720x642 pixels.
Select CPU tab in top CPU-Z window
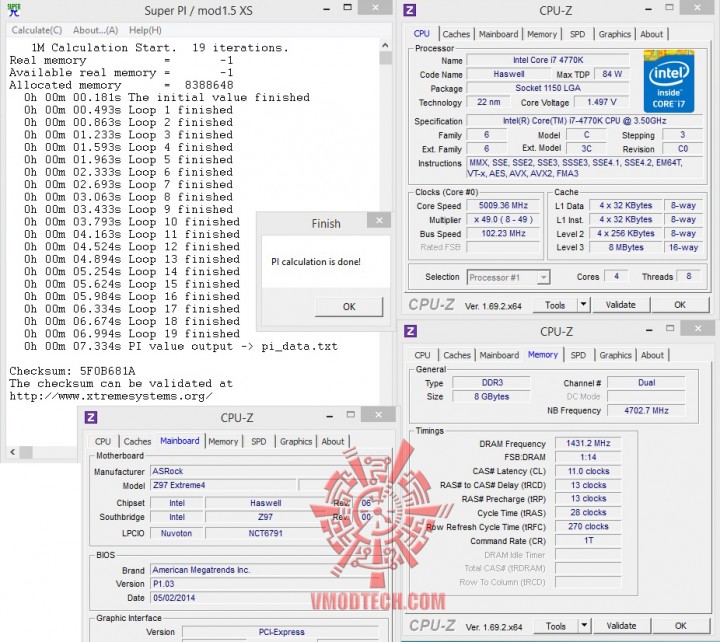pyautogui.click(x=422, y=34)
